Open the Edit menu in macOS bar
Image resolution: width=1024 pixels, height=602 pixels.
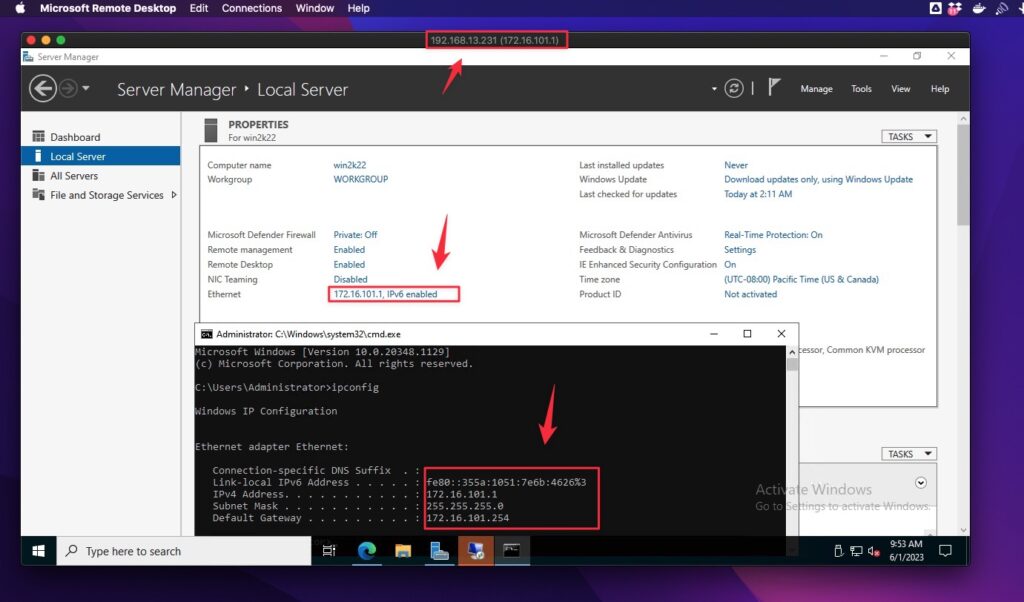click(x=199, y=8)
